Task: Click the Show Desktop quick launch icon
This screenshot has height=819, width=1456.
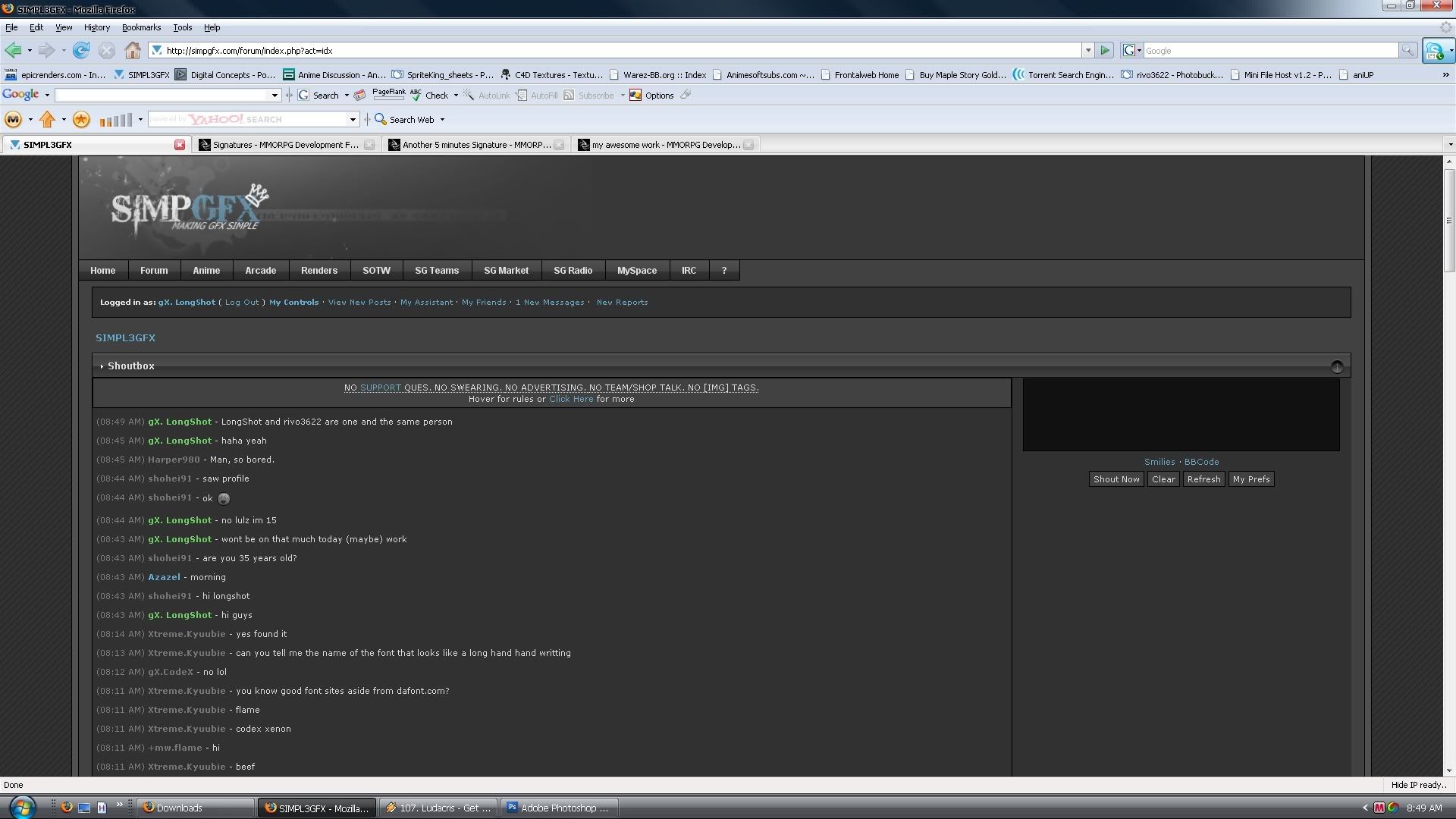Action: 84,808
